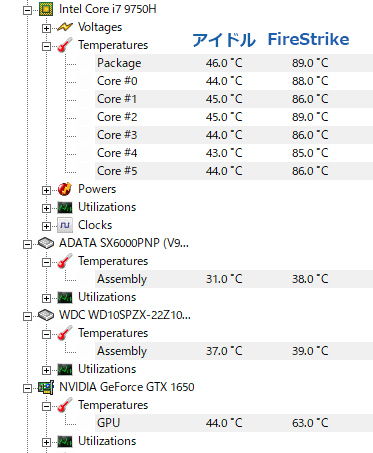The width and height of the screenshot is (373, 453).
Task: Click the Intel Core i7 9750H CPU icon
Action: [x=46, y=9]
